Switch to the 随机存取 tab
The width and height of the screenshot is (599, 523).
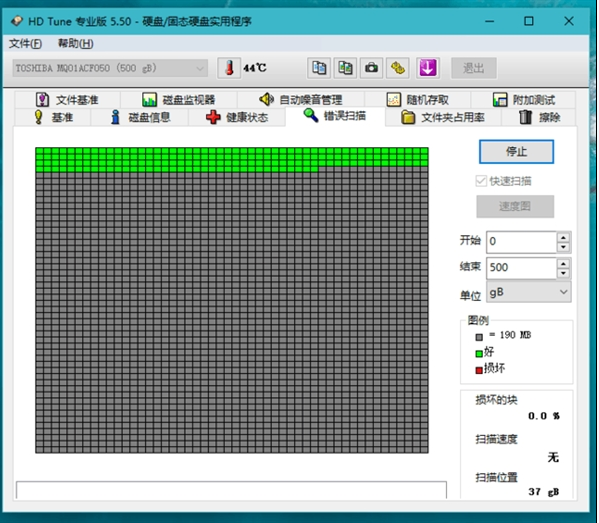tap(418, 100)
